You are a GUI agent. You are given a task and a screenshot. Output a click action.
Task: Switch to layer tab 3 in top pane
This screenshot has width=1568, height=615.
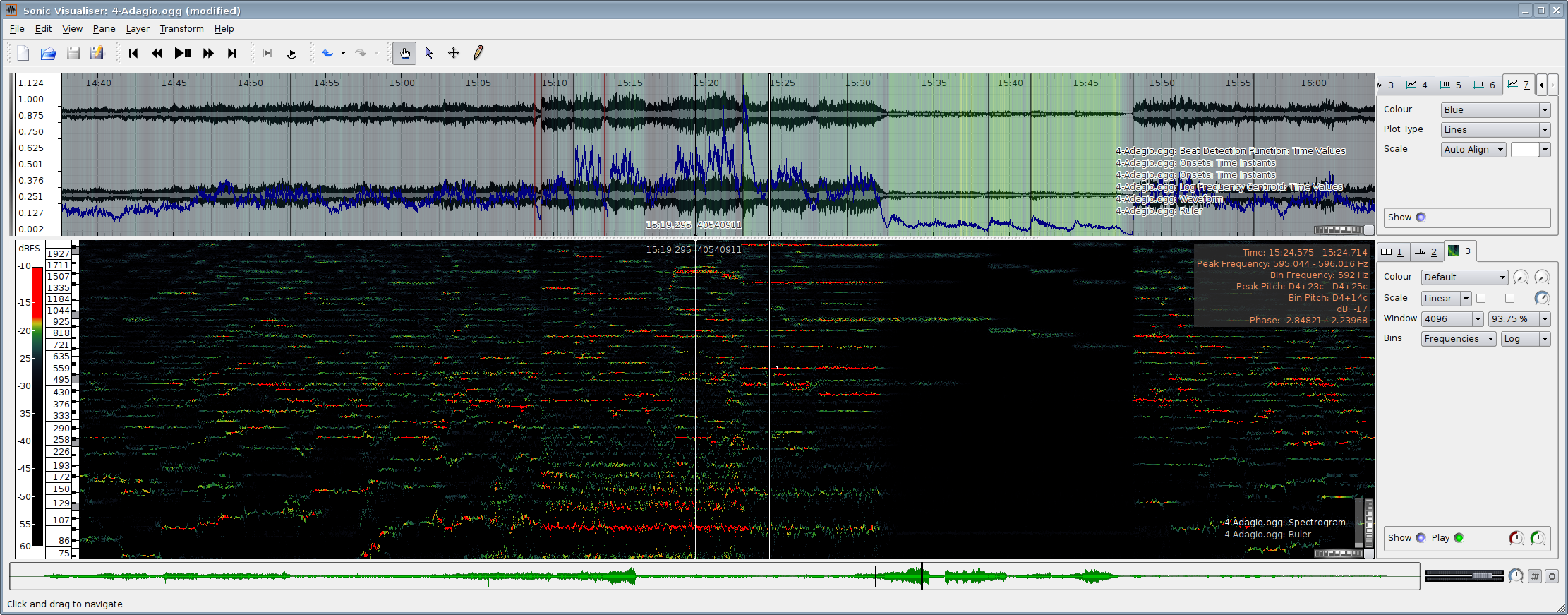tap(1387, 85)
